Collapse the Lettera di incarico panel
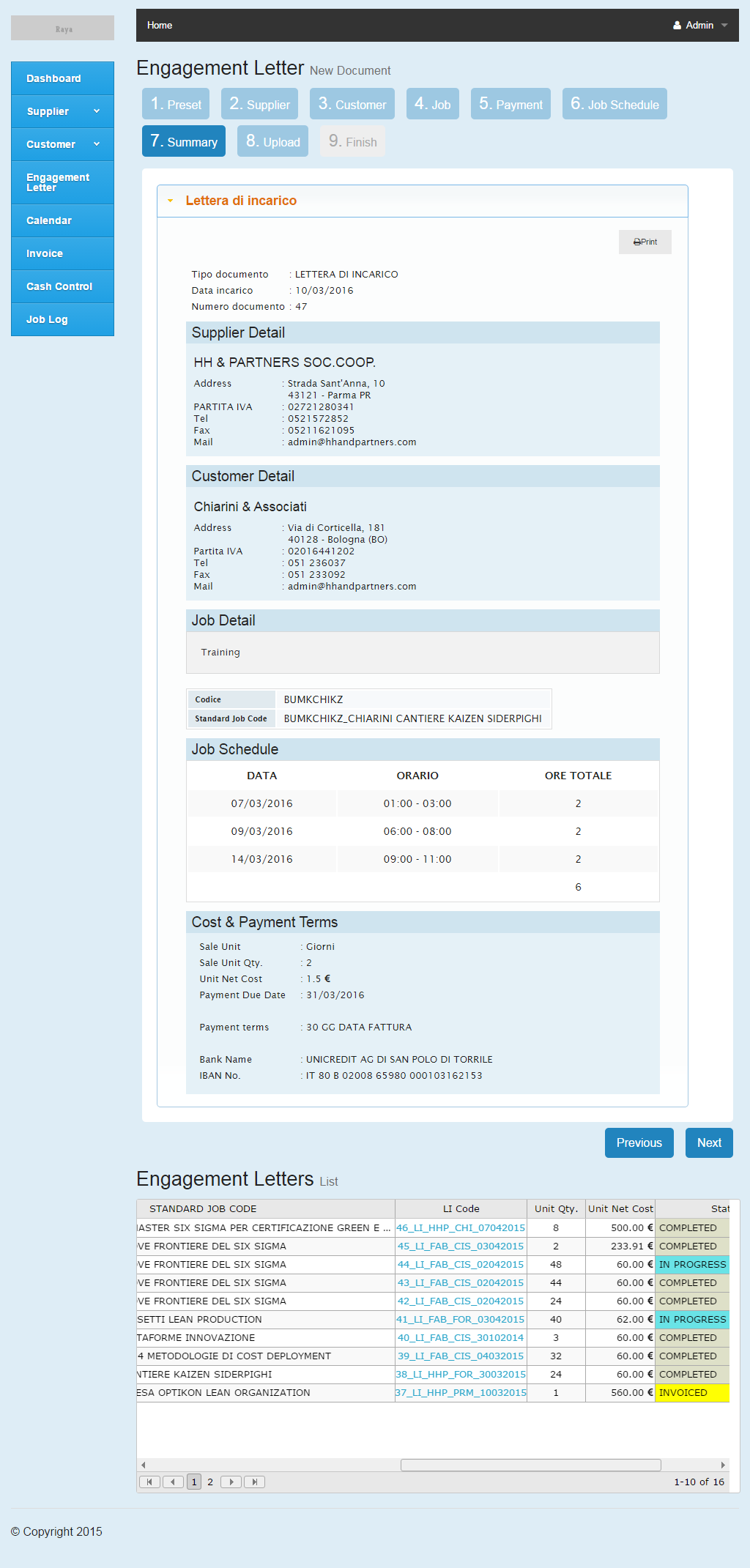The height and width of the screenshot is (1568, 750). pyautogui.click(x=241, y=201)
